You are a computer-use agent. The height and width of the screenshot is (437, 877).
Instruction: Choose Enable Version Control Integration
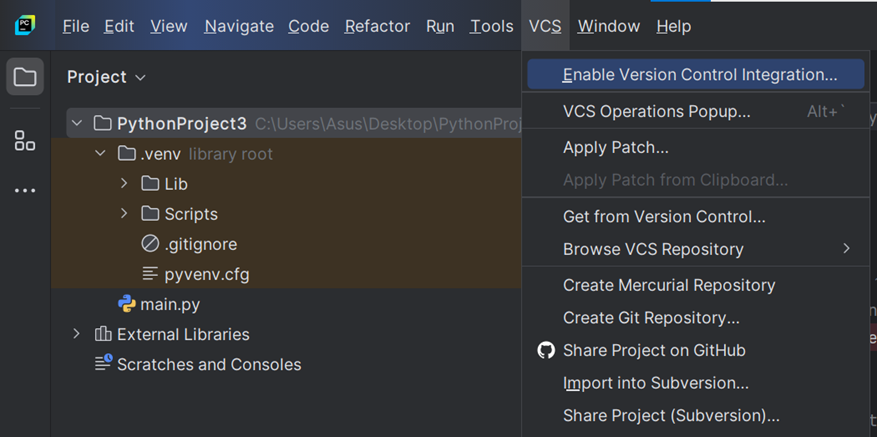coord(699,75)
